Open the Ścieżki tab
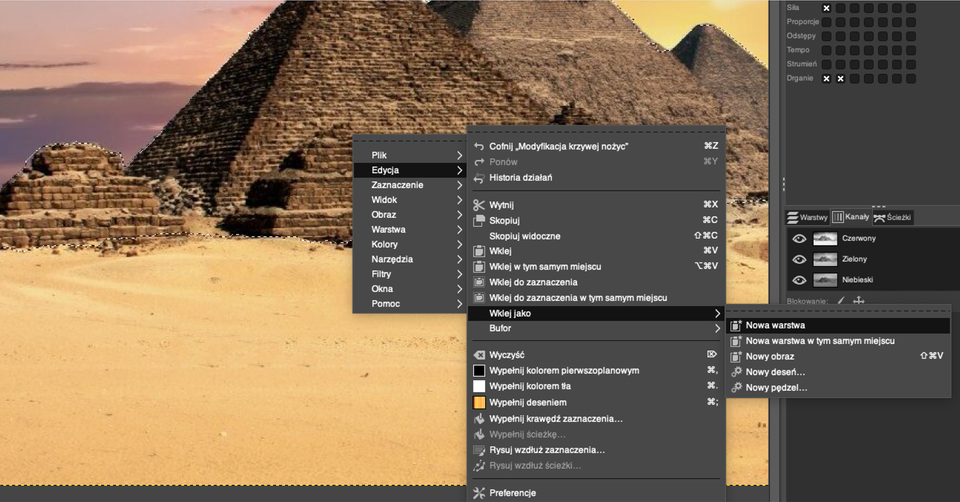The height and width of the screenshot is (502, 960). (893, 217)
